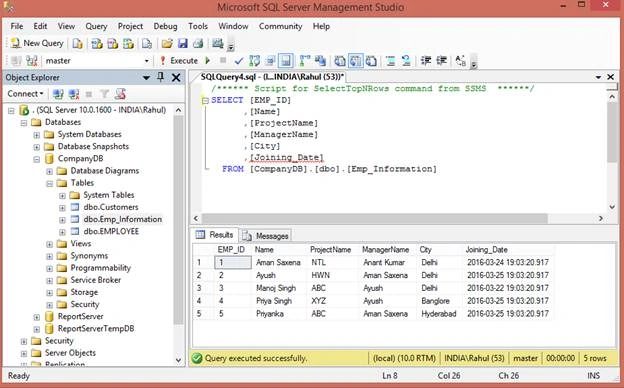Screen dimensions: 624x388
Task: Expand the dbo.Customers table
Action: pyautogui.click(x=62, y=208)
